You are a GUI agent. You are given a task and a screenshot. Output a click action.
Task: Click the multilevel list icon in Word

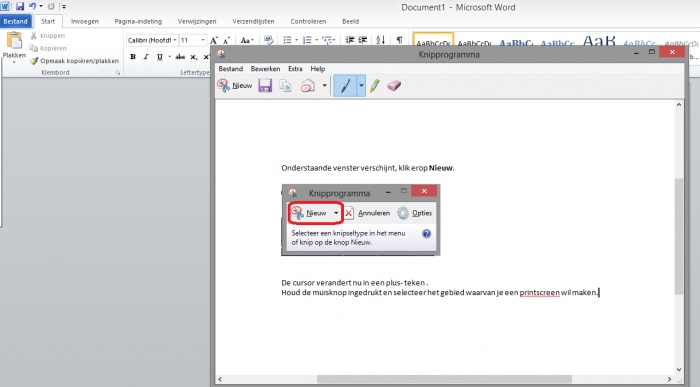click(x=327, y=40)
